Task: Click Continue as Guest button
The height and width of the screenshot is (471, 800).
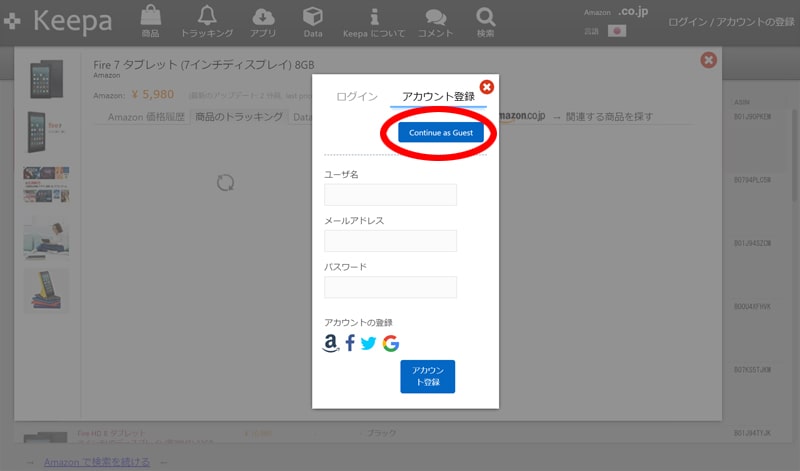Action: click(441, 133)
